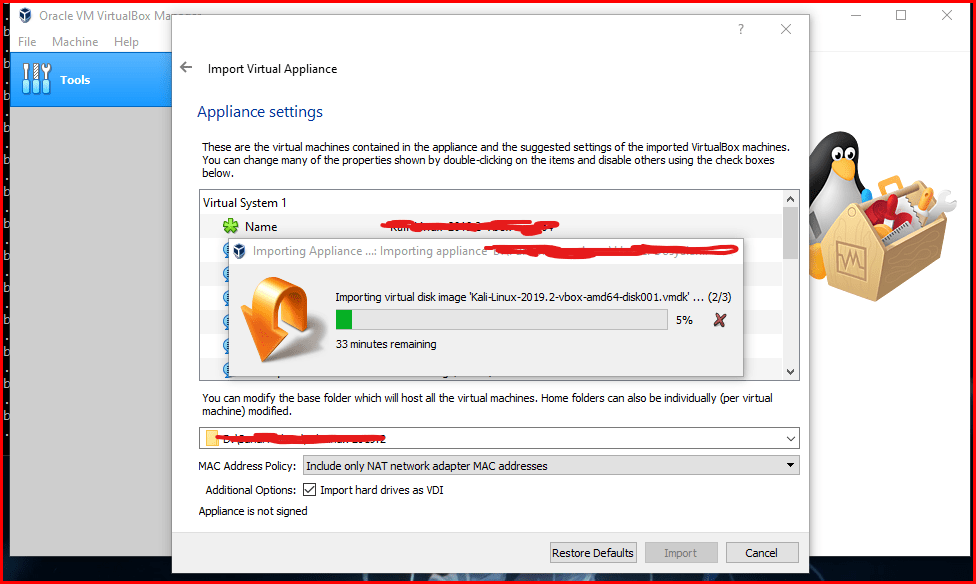The image size is (976, 584).
Task: Maximize the VirtualBox Manager window
Action: [901, 16]
